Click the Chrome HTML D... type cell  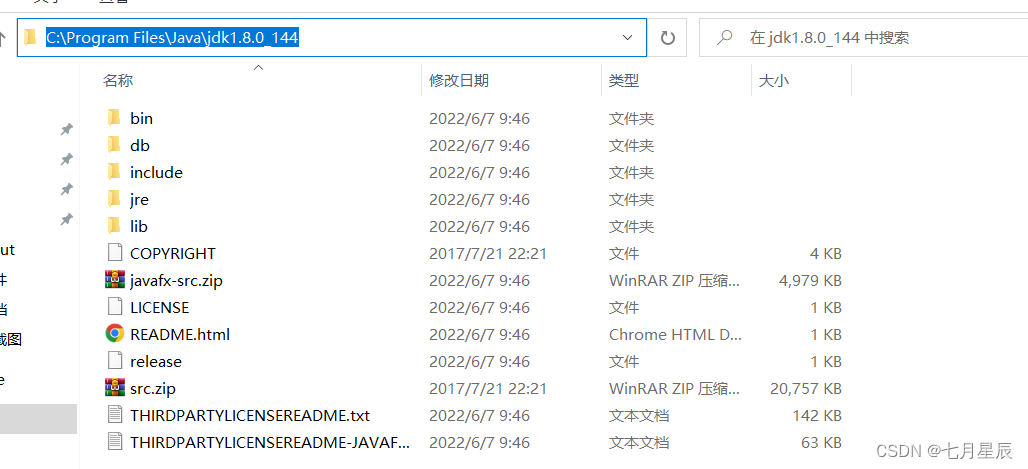pyautogui.click(x=675, y=335)
